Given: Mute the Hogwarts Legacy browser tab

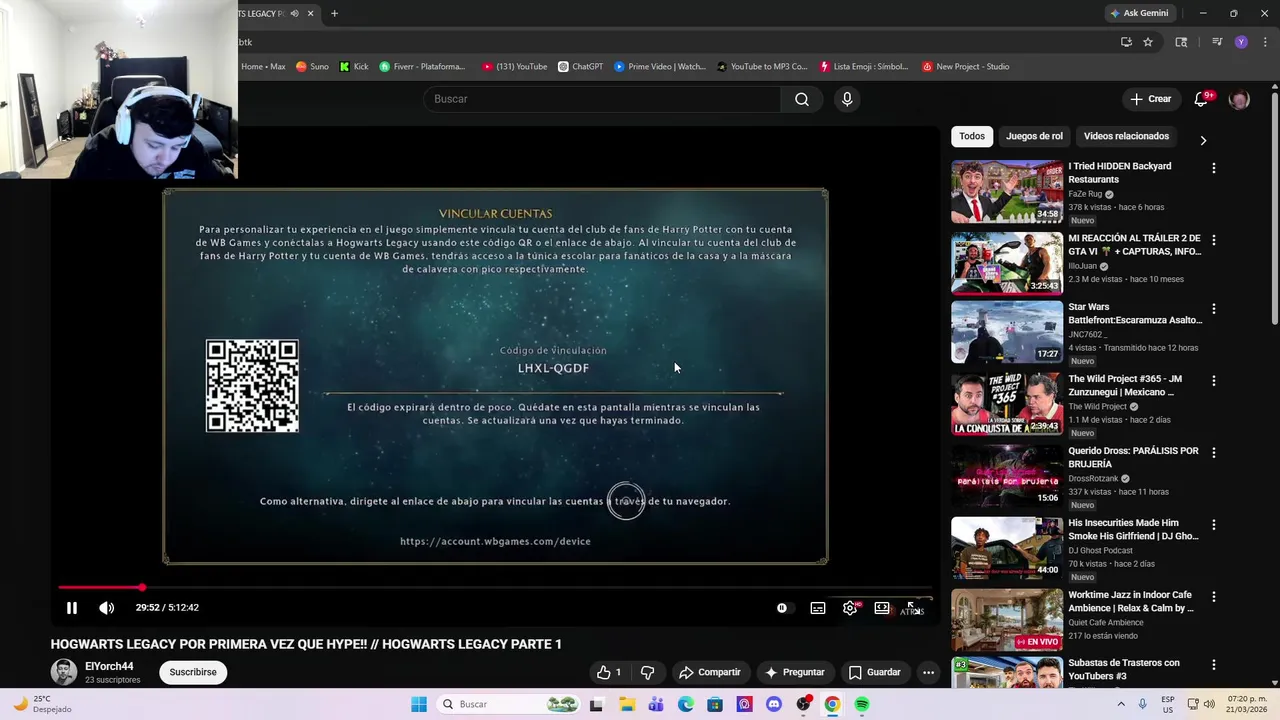Looking at the screenshot, I should pyautogui.click(x=294, y=13).
